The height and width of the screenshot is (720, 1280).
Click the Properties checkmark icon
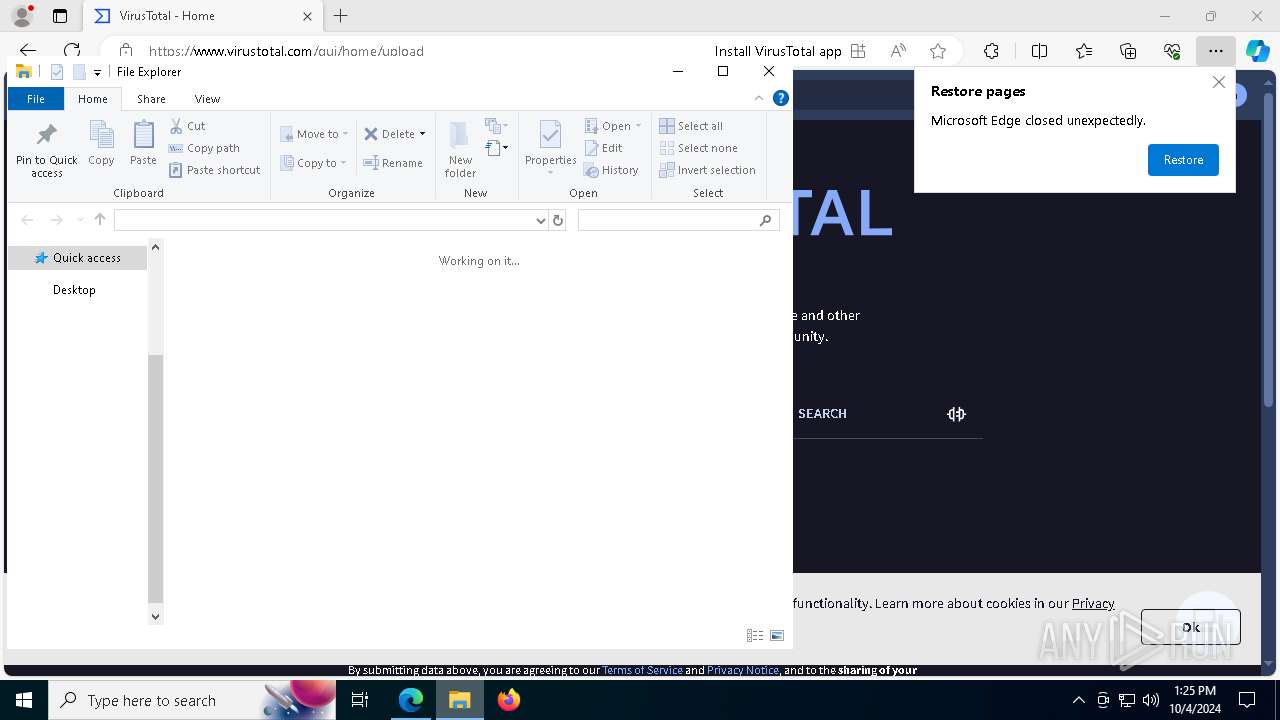pos(550,135)
